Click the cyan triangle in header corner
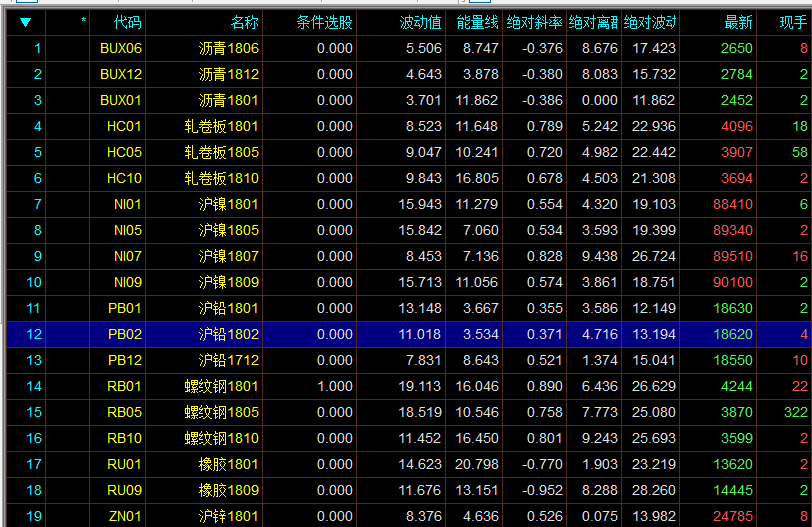 click(25, 22)
